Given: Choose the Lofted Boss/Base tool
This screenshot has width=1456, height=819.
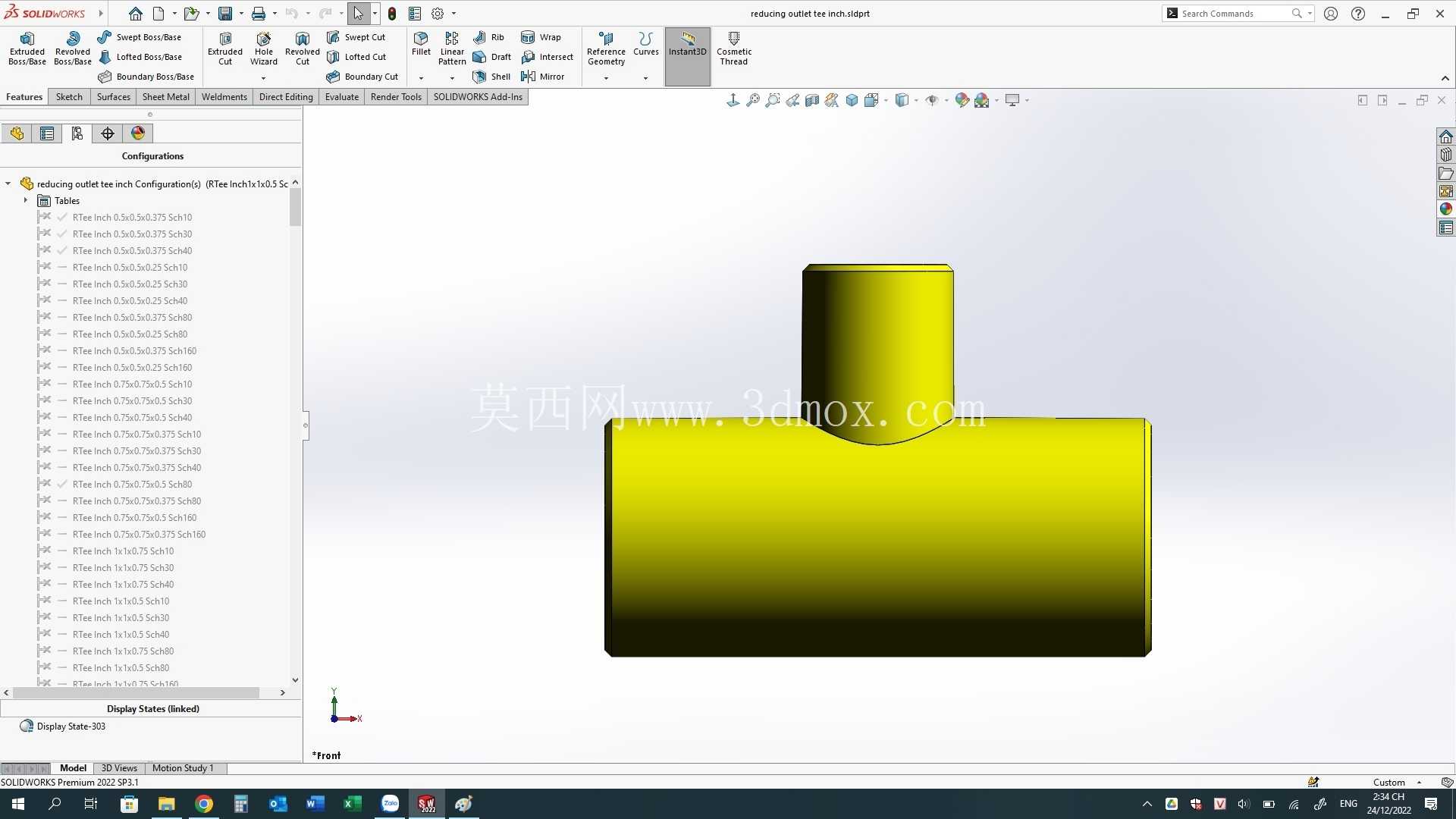Looking at the screenshot, I should pos(140,57).
